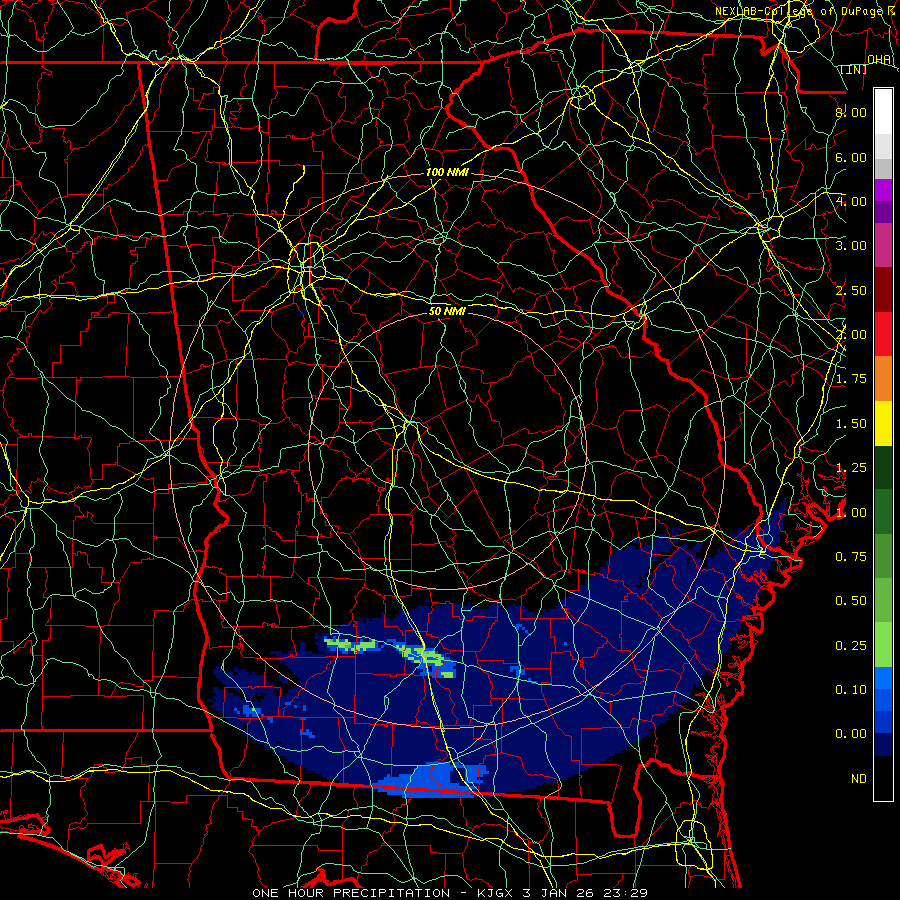Click the 0.10 legend value
This screenshot has width=900, height=900.
(851, 690)
